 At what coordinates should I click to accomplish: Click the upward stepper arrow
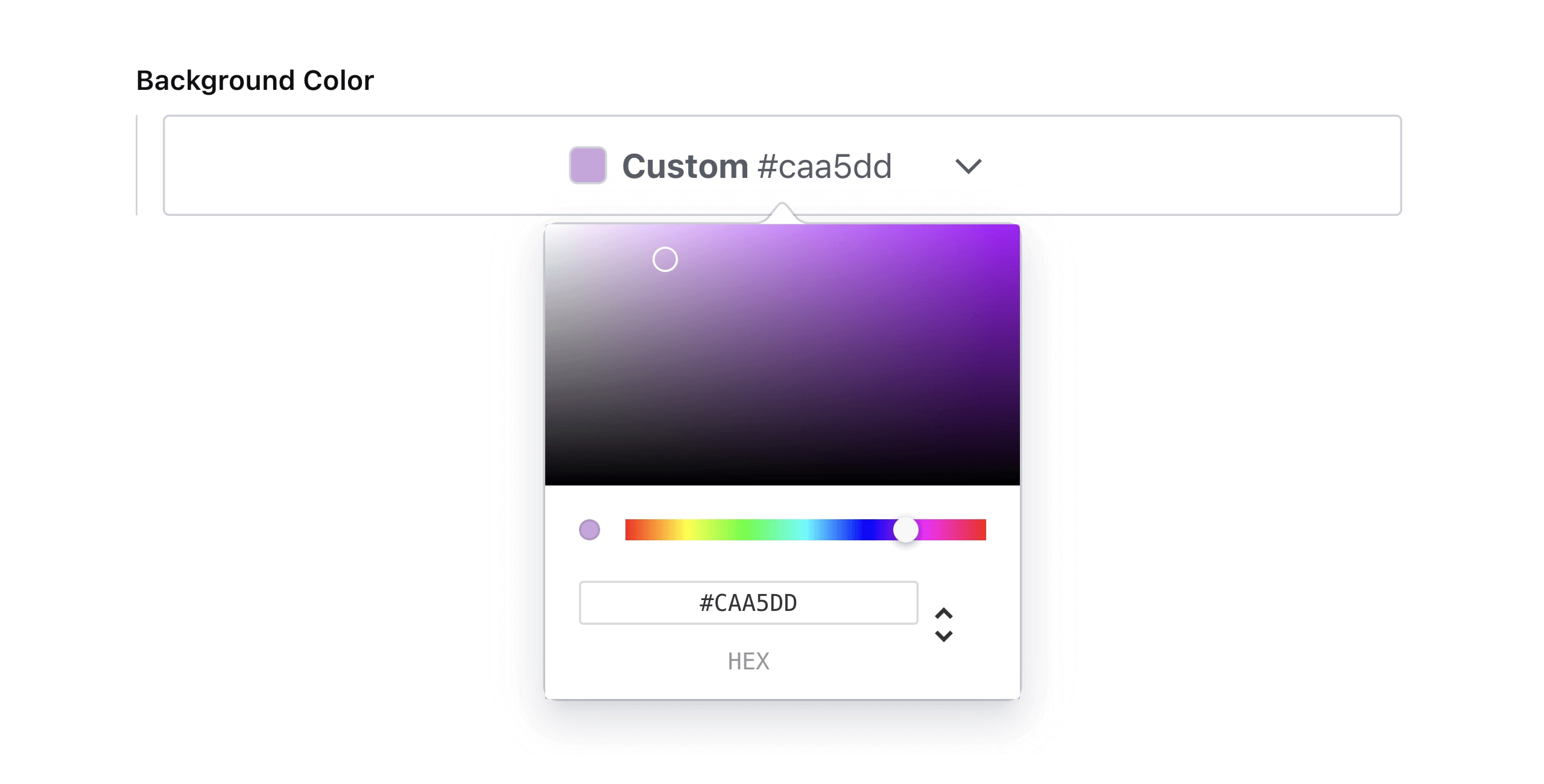click(943, 613)
